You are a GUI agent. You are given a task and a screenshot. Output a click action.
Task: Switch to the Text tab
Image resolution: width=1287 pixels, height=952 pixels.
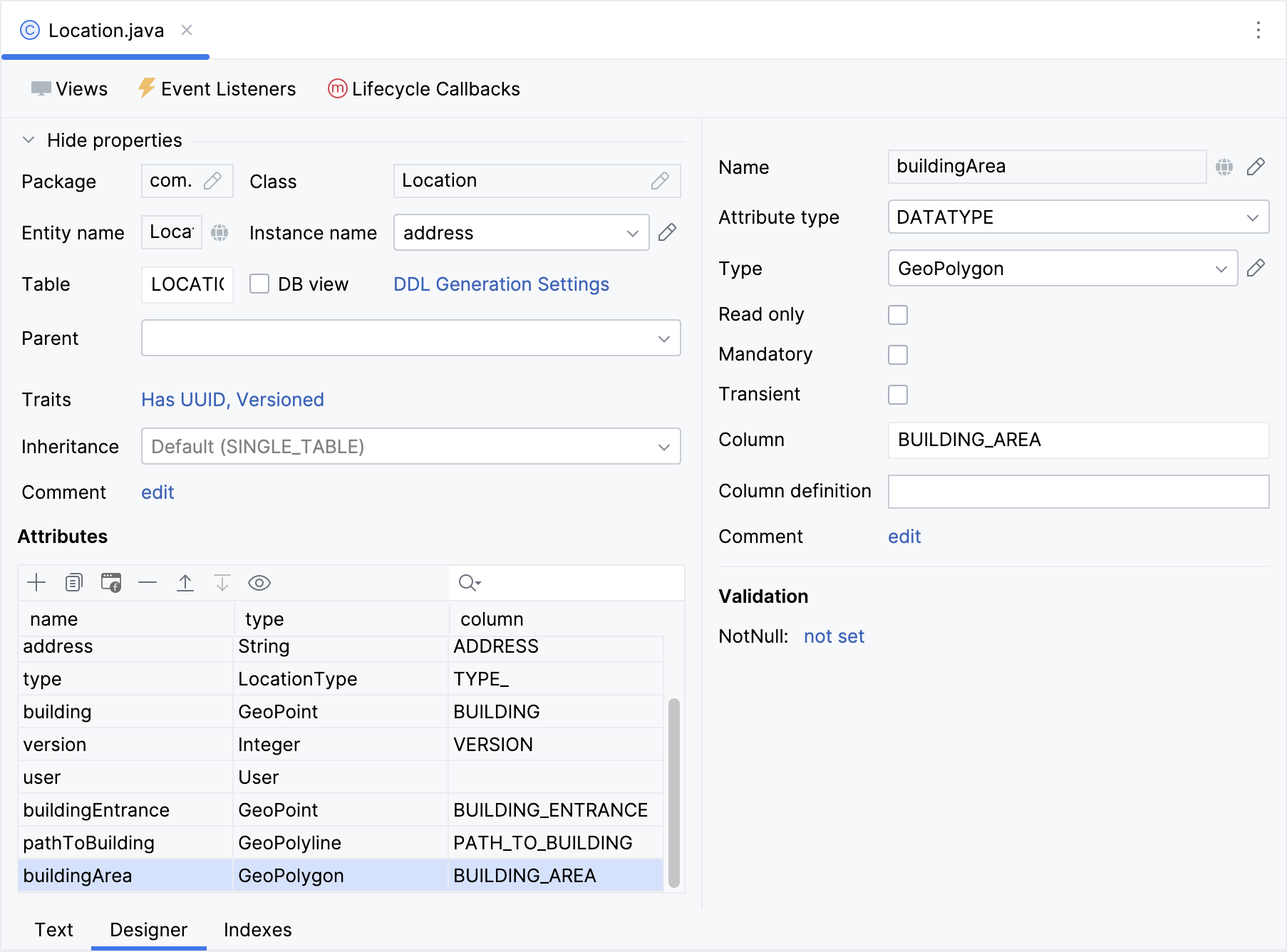pyautogui.click(x=54, y=930)
